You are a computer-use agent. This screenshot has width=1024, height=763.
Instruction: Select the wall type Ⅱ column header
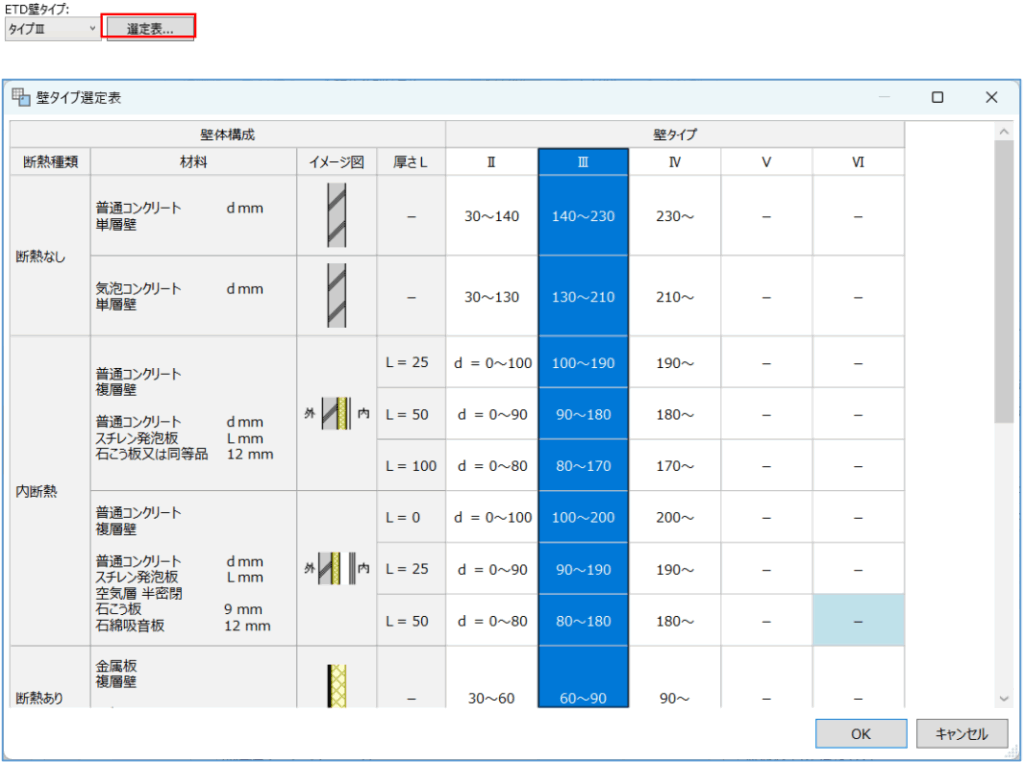[491, 162]
